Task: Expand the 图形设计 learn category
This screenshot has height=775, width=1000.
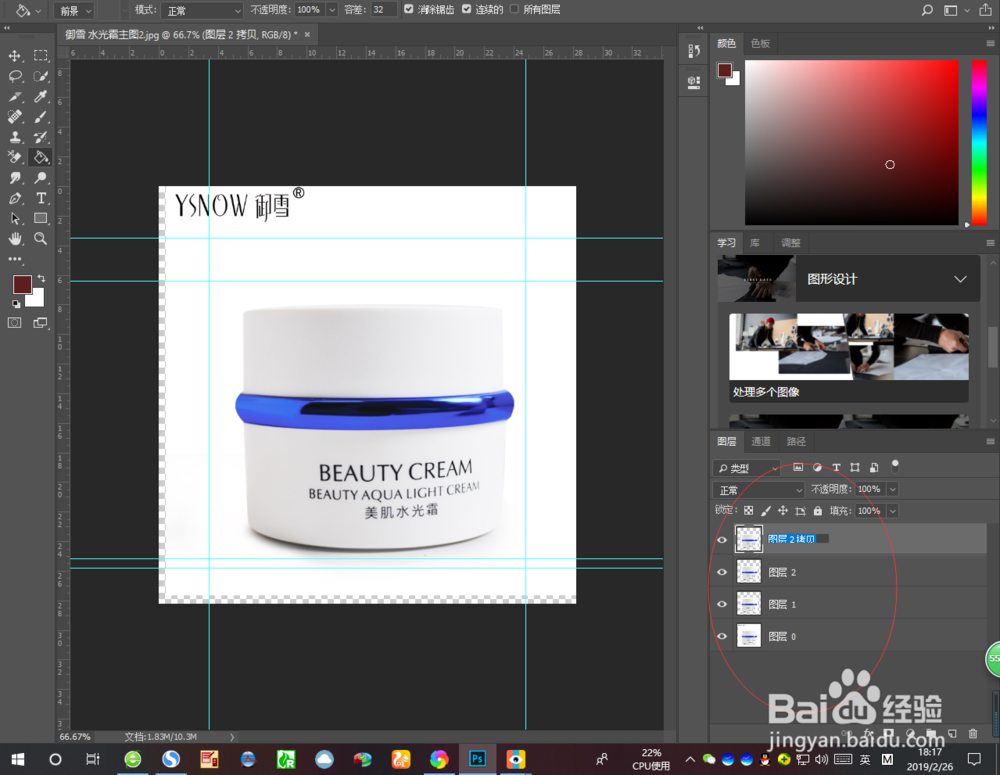Action: (960, 279)
